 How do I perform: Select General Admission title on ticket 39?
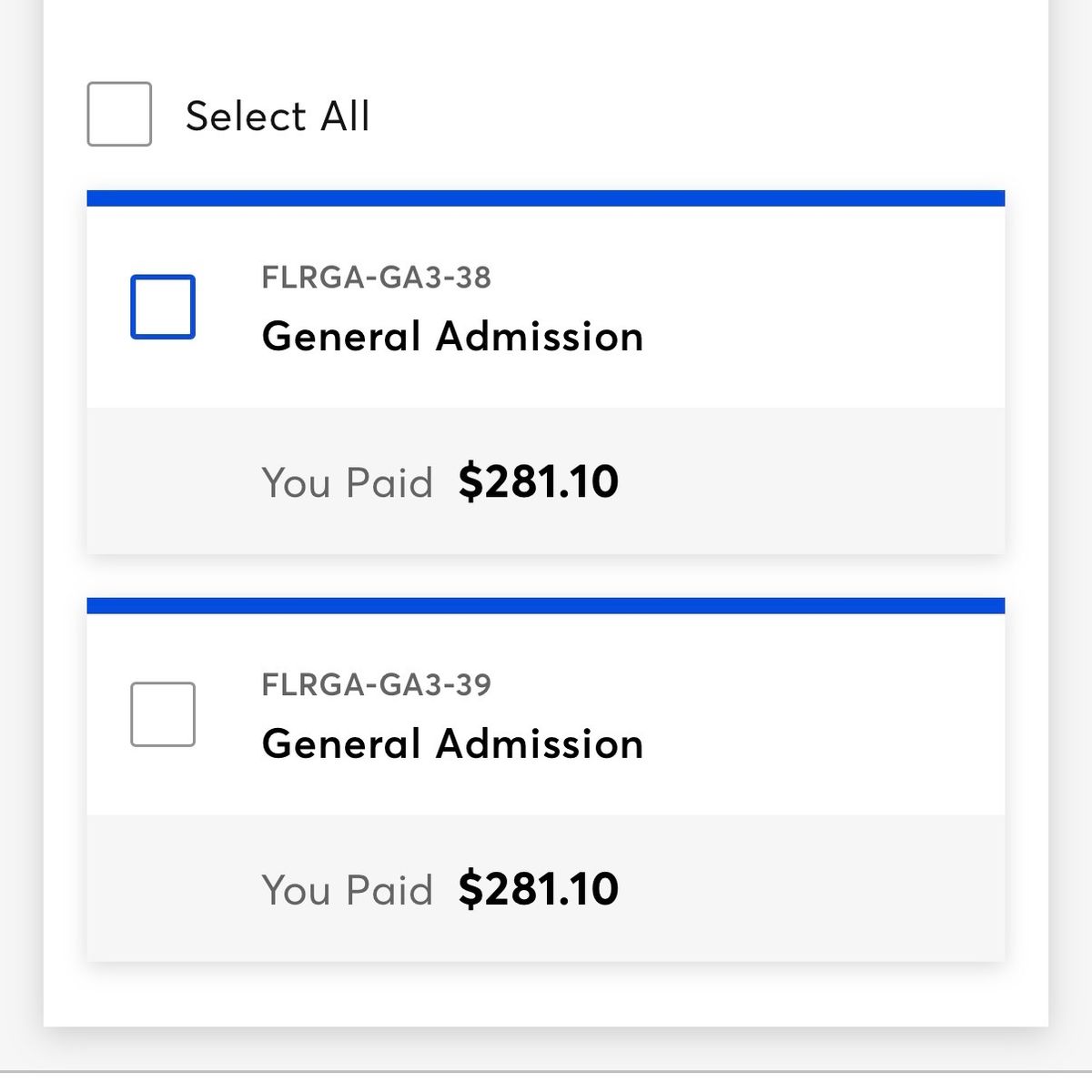pyautogui.click(x=452, y=744)
